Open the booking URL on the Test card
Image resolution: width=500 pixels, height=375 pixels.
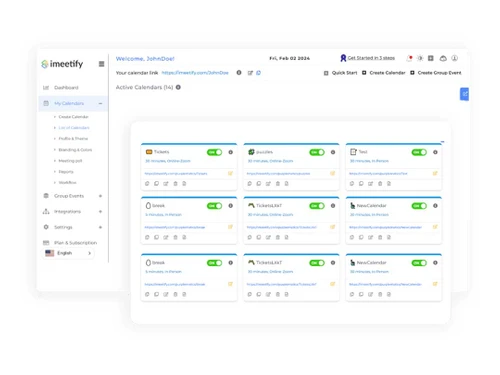(x=378, y=173)
